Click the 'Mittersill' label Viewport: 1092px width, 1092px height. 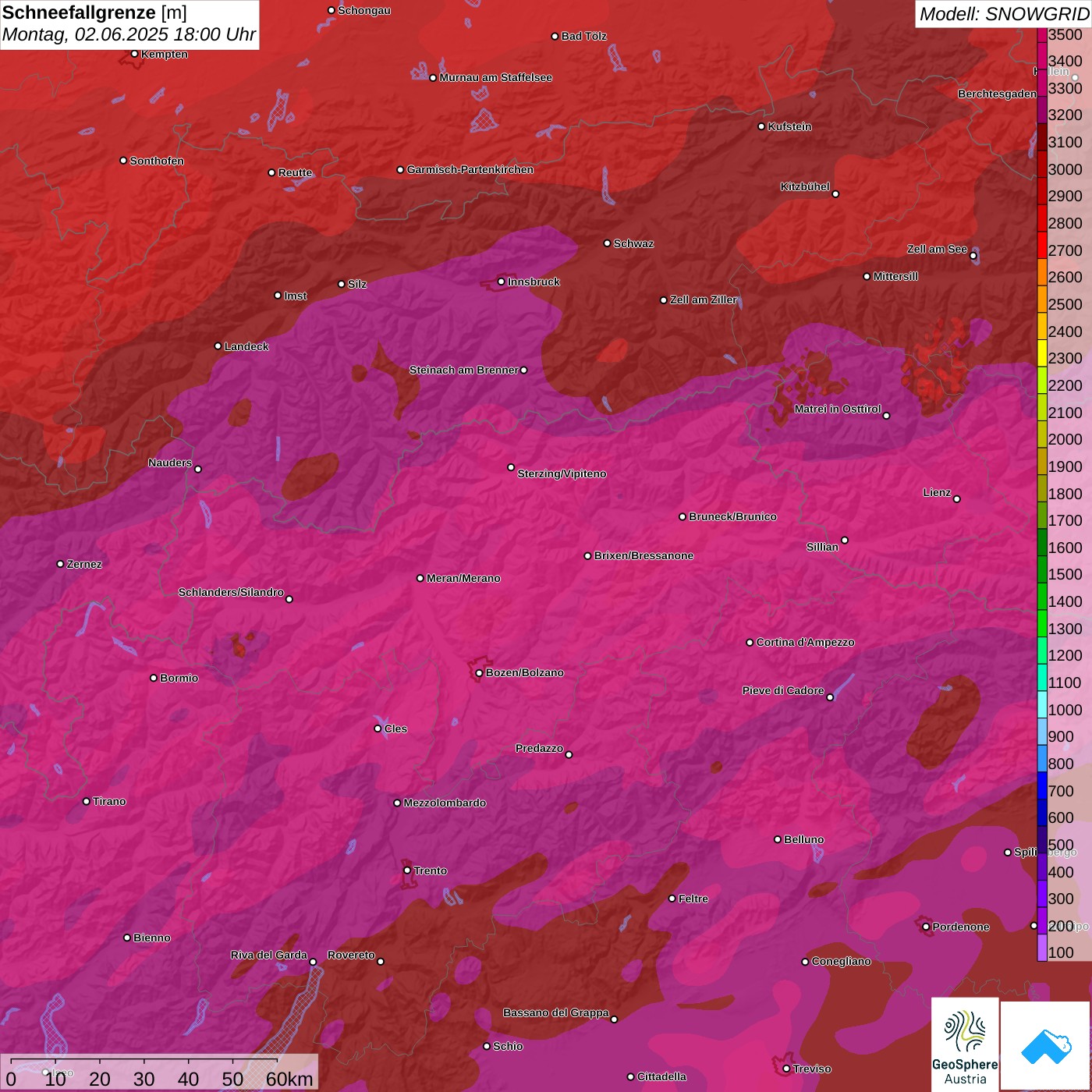click(x=895, y=276)
